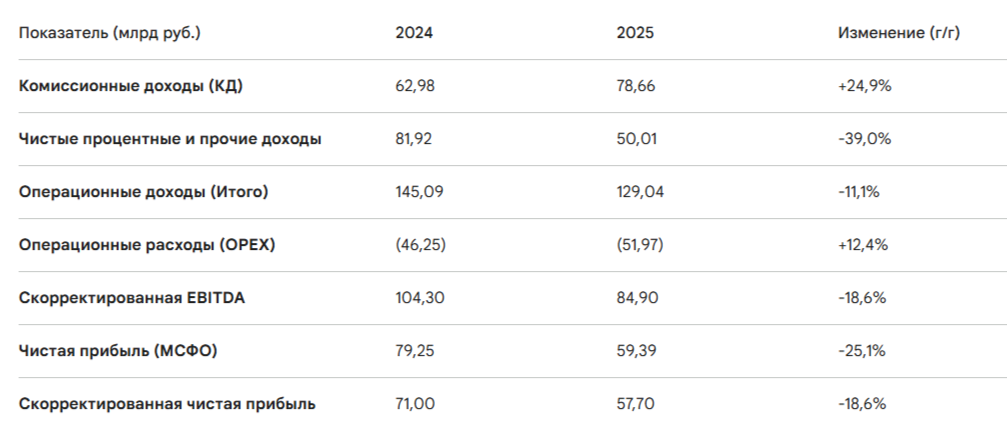
Task: Select the 'Комиссионные доходы (КД)' row label
Action: 131,86
